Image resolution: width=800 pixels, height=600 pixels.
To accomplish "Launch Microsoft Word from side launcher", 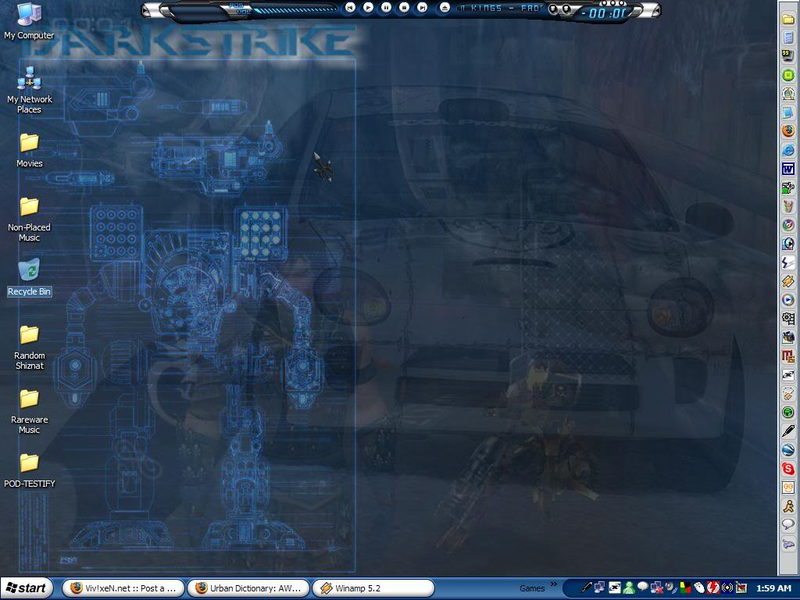I will pyautogui.click(x=788, y=168).
